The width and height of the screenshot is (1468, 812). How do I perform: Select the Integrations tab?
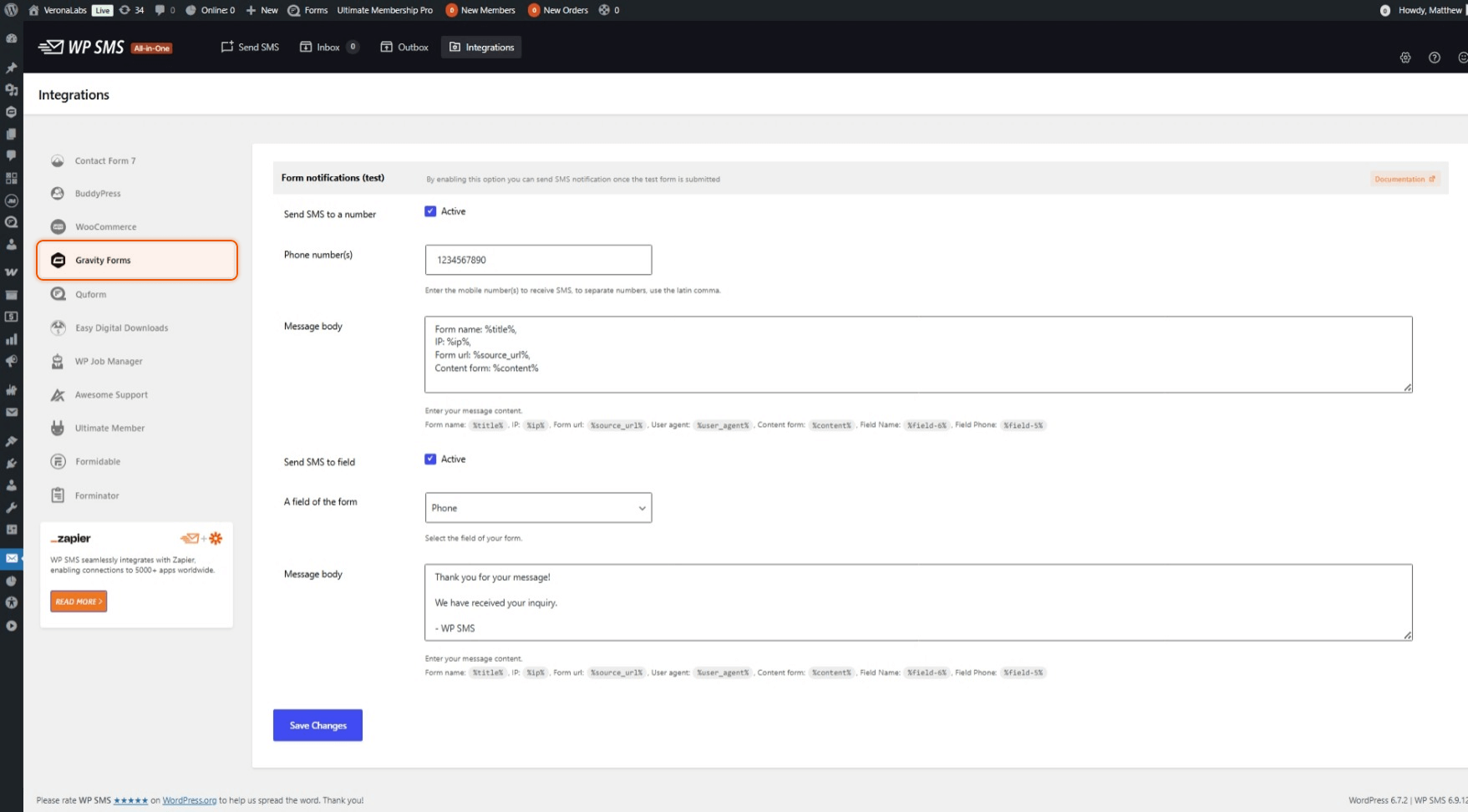(x=481, y=47)
